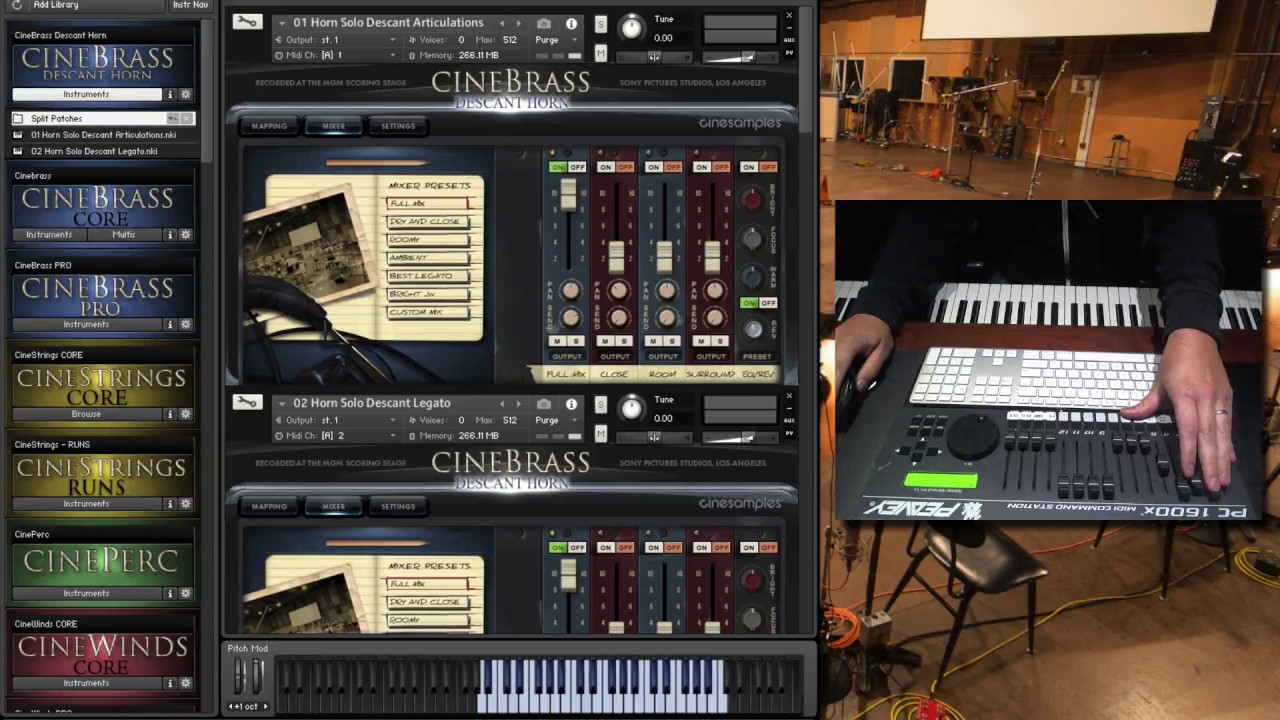The width and height of the screenshot is (1280, 720).
Task: Open wrench edit mode for 02 Horn Legato
Action: [246, 402]
